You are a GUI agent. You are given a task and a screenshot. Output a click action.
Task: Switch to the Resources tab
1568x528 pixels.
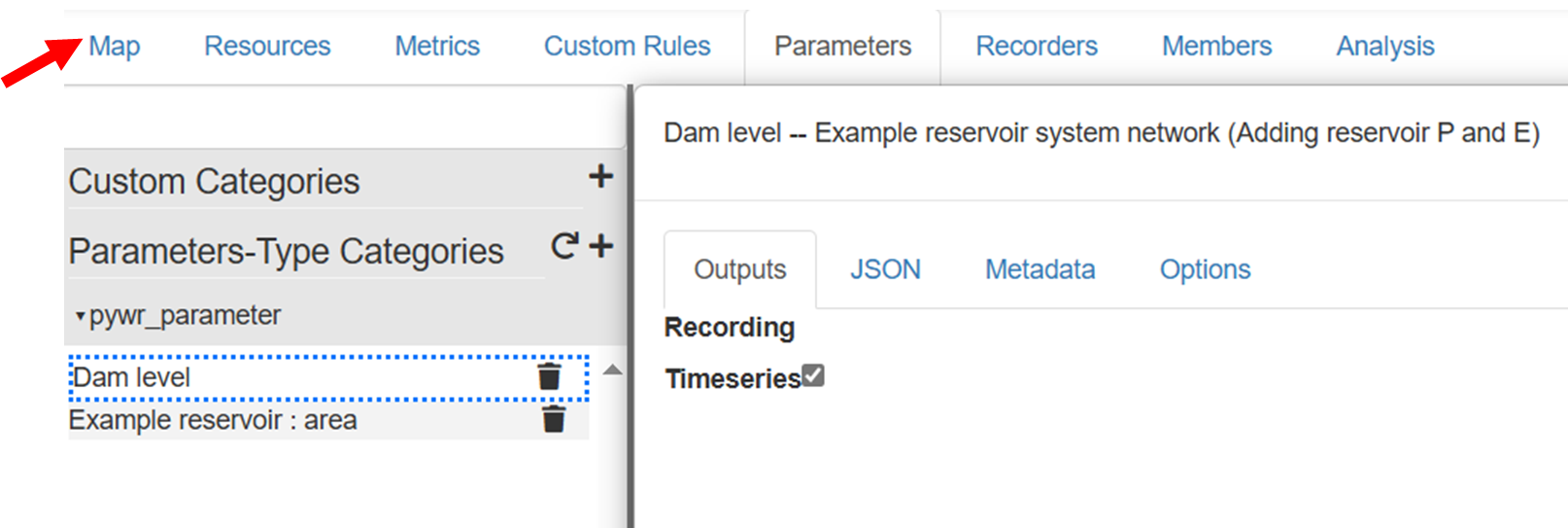coord(267,47)
